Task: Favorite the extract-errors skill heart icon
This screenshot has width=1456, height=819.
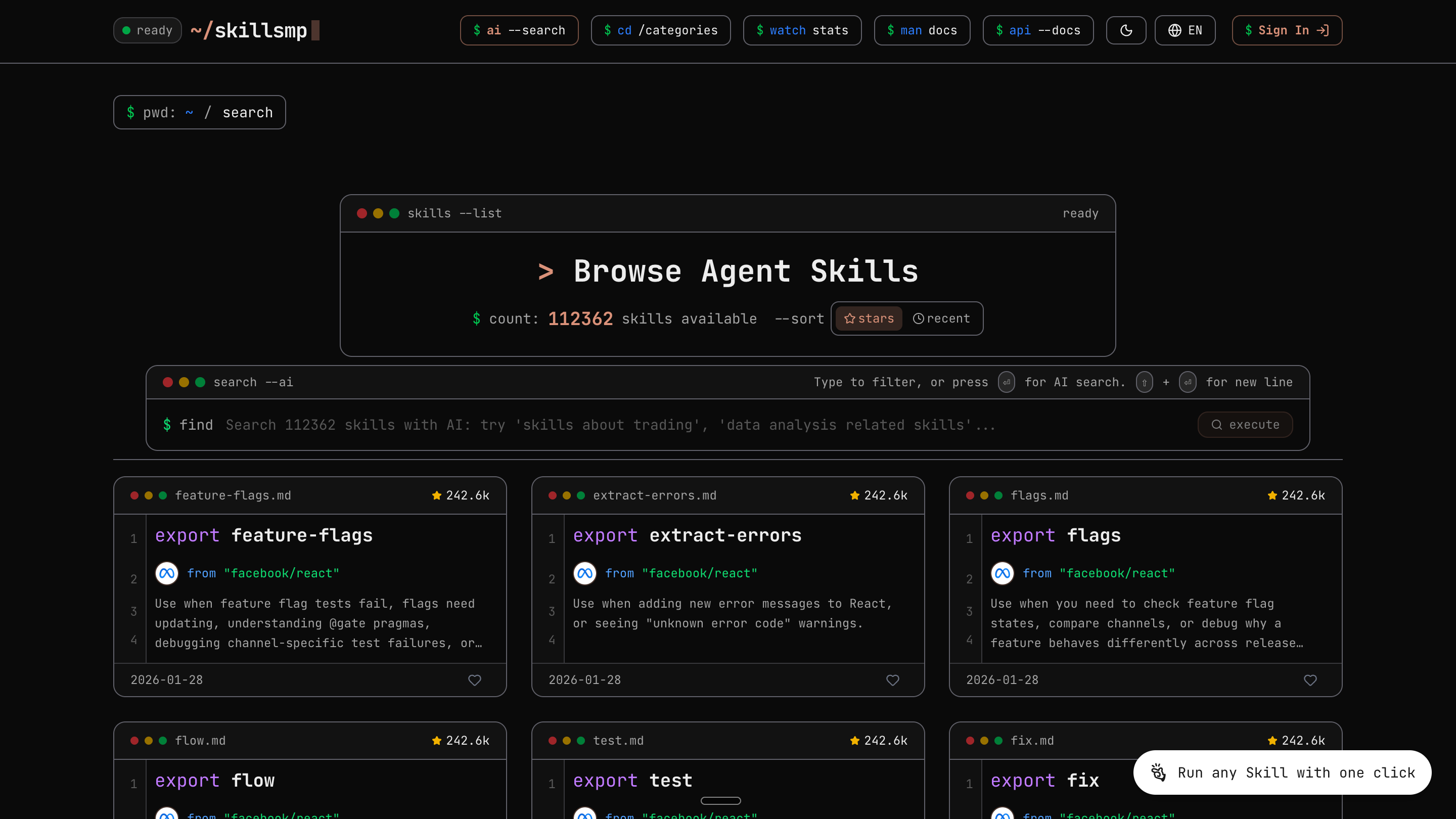Action: 892,680
